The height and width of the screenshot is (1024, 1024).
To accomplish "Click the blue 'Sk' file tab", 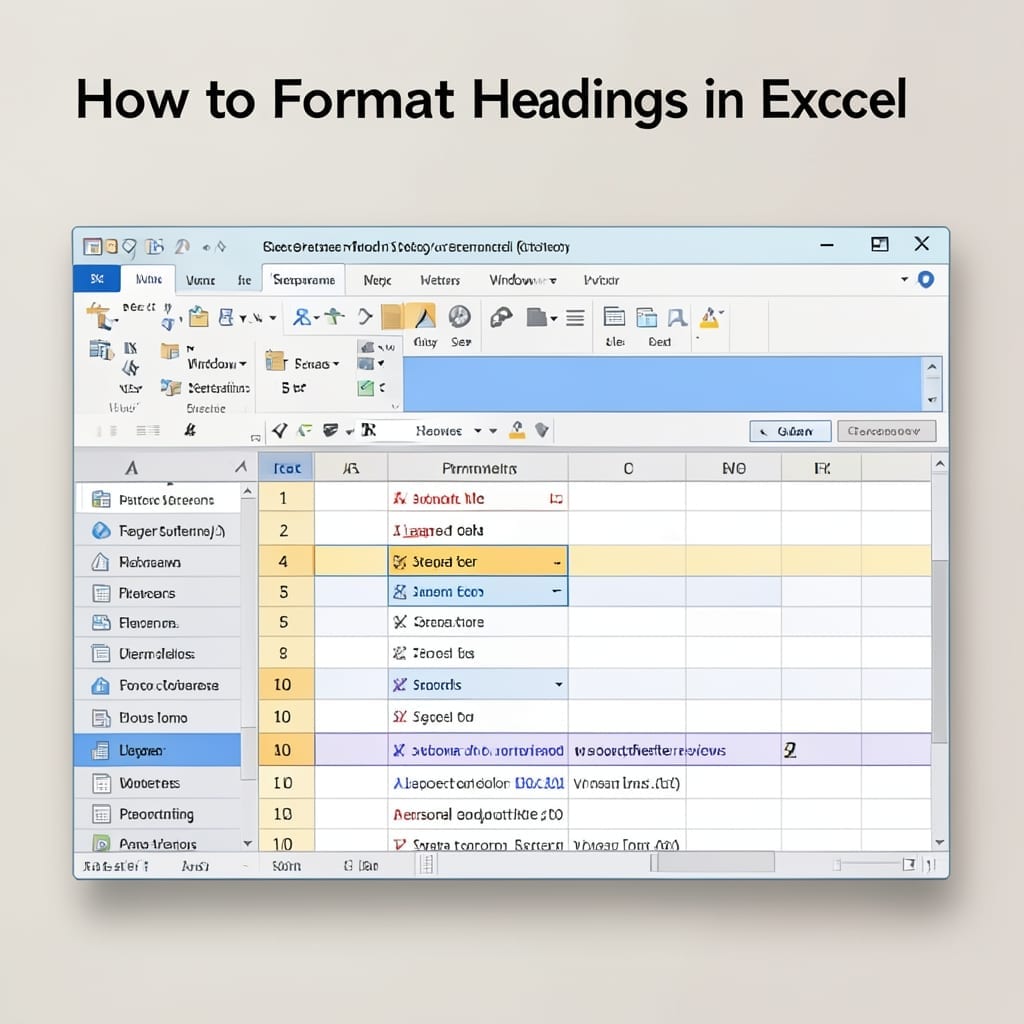I will pyautogui.click(x=97, y=279).
